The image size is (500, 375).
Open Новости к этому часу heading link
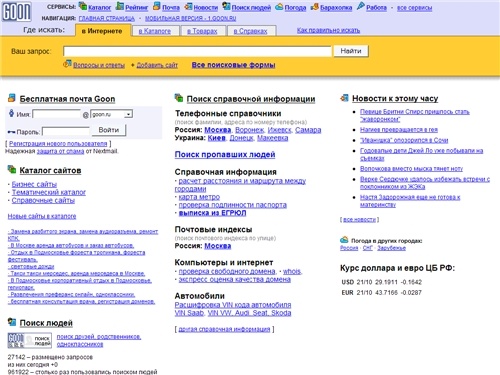pos(395,99)
